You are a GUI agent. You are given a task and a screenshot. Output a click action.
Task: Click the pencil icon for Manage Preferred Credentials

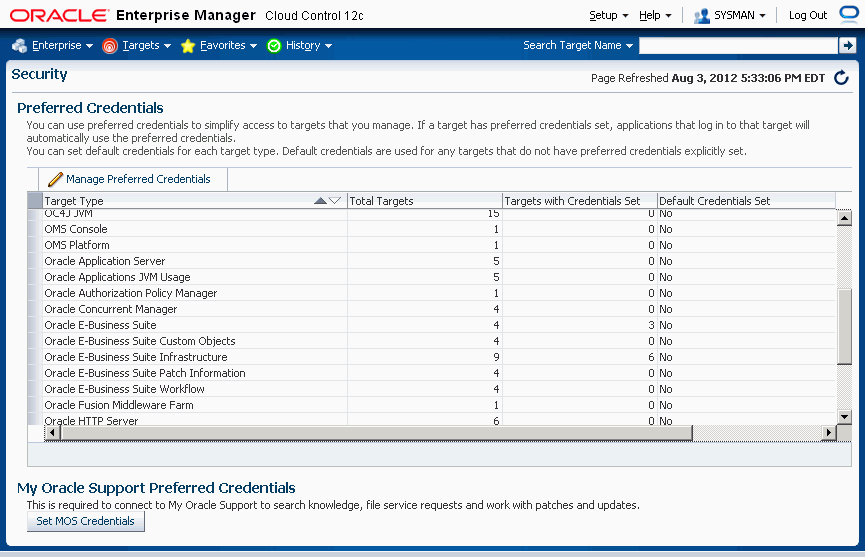55,179
